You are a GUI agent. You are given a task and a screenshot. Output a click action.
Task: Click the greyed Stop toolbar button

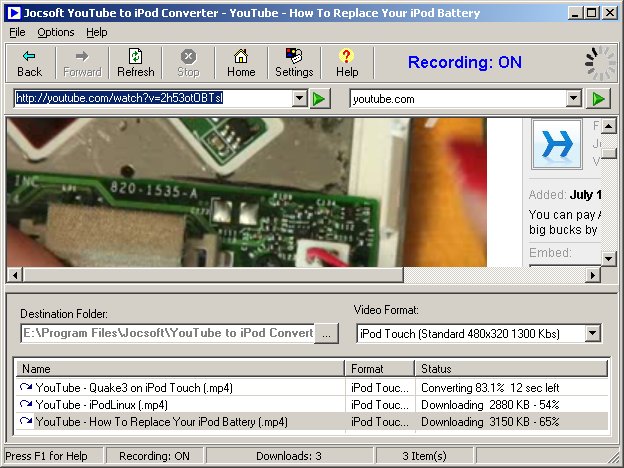[188, 63]
